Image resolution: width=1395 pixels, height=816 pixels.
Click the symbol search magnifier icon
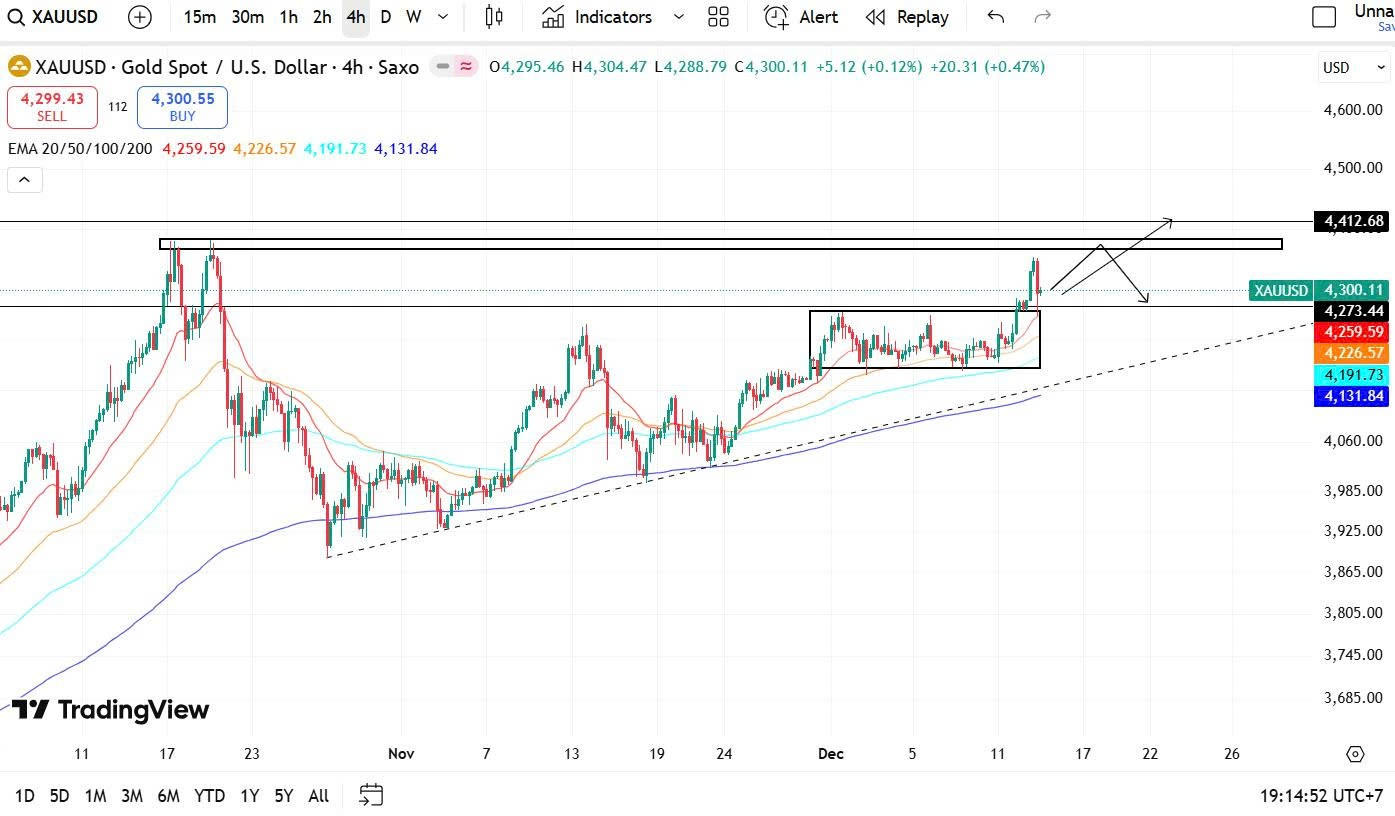(16, 17)
